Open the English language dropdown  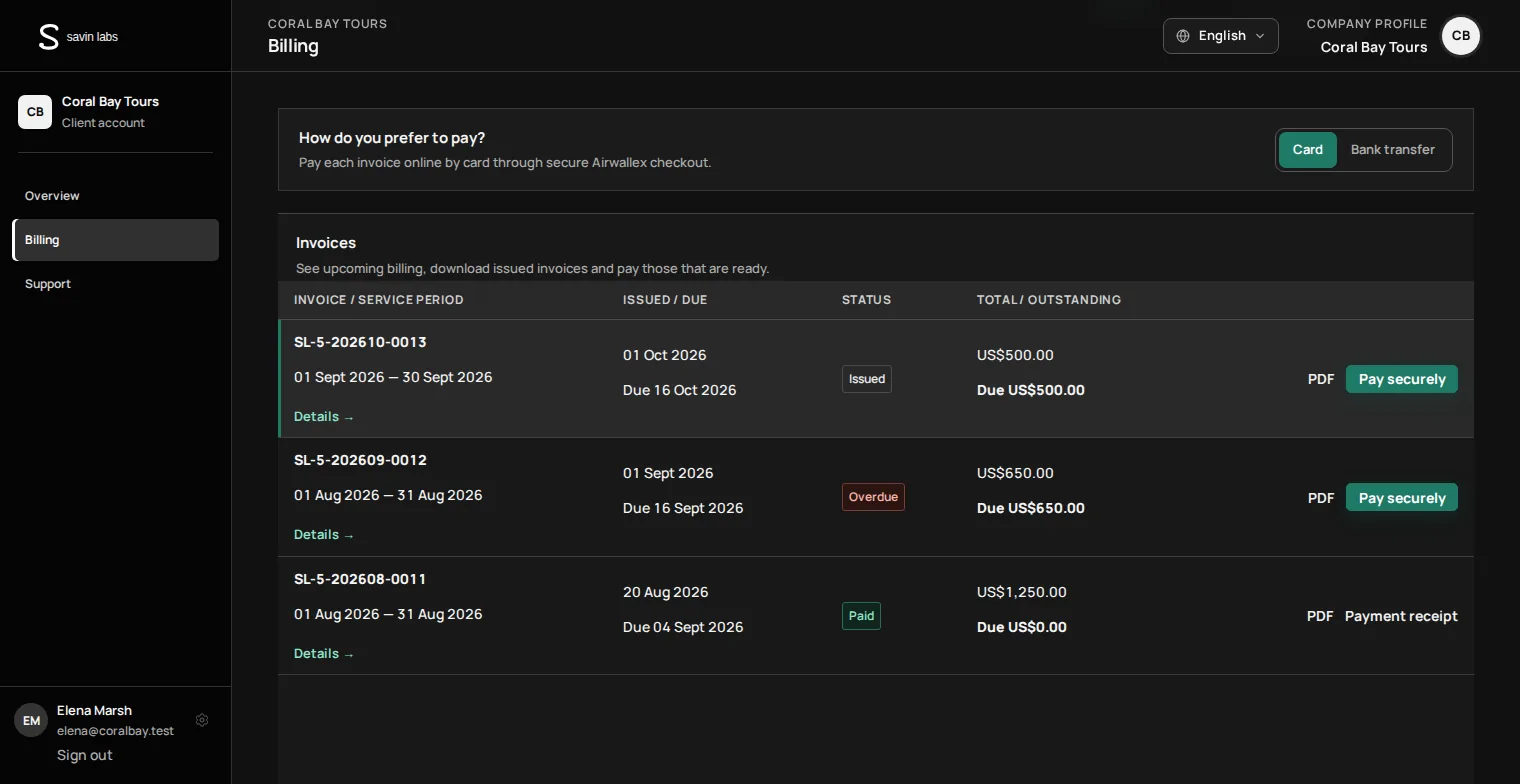pyautogui.click(x=1221, y=36)
